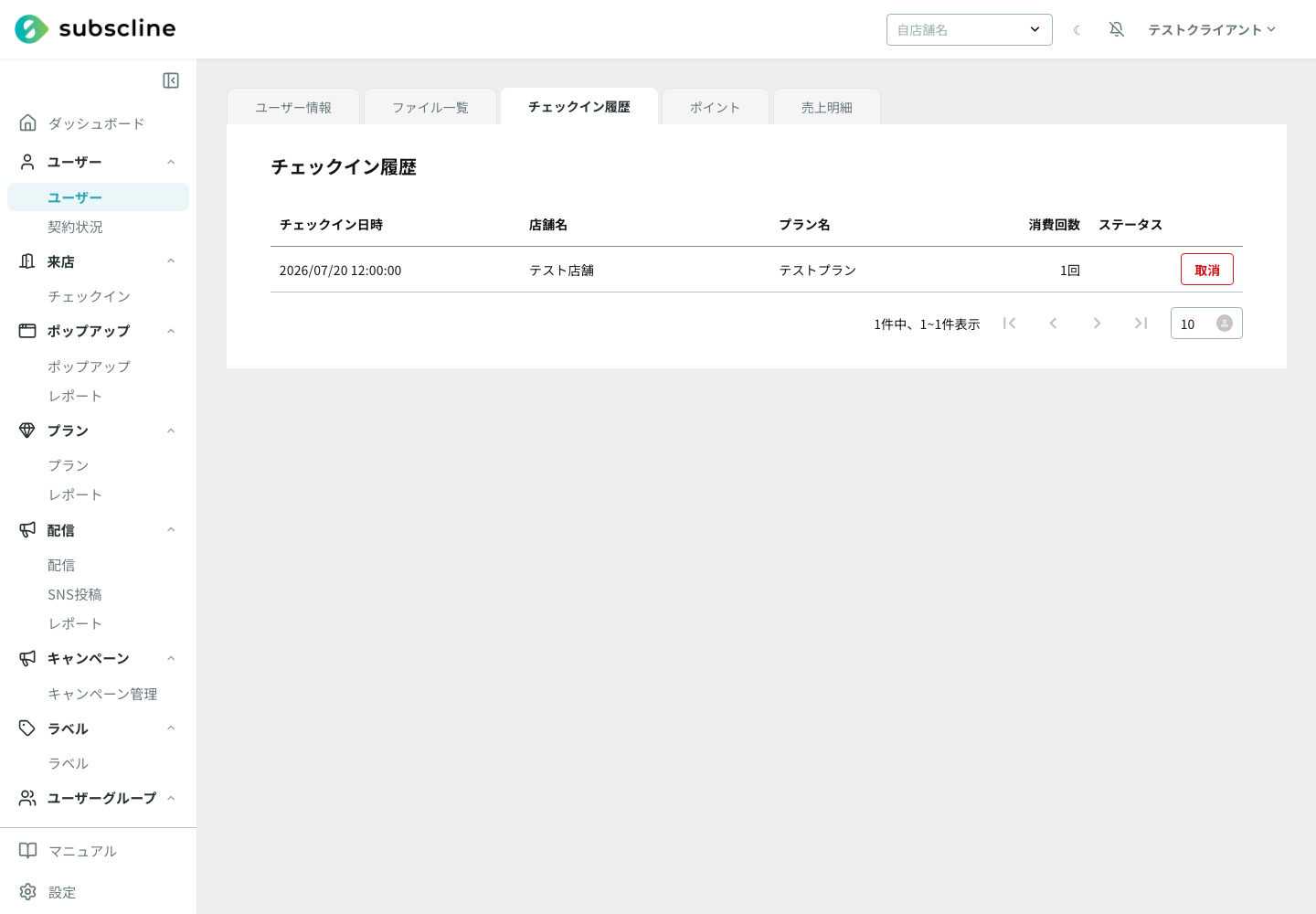Click the ユーザーグループ people icon
The image size is (1316, 914).
(x=27, y=798)
